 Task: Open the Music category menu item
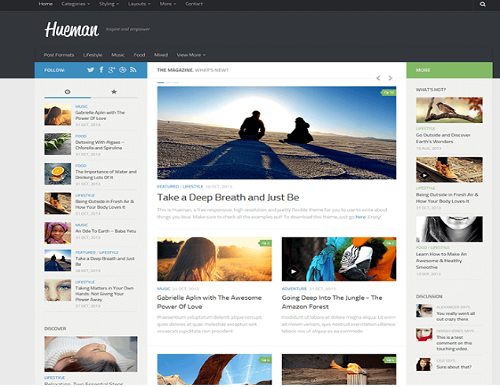coord(118,55)
